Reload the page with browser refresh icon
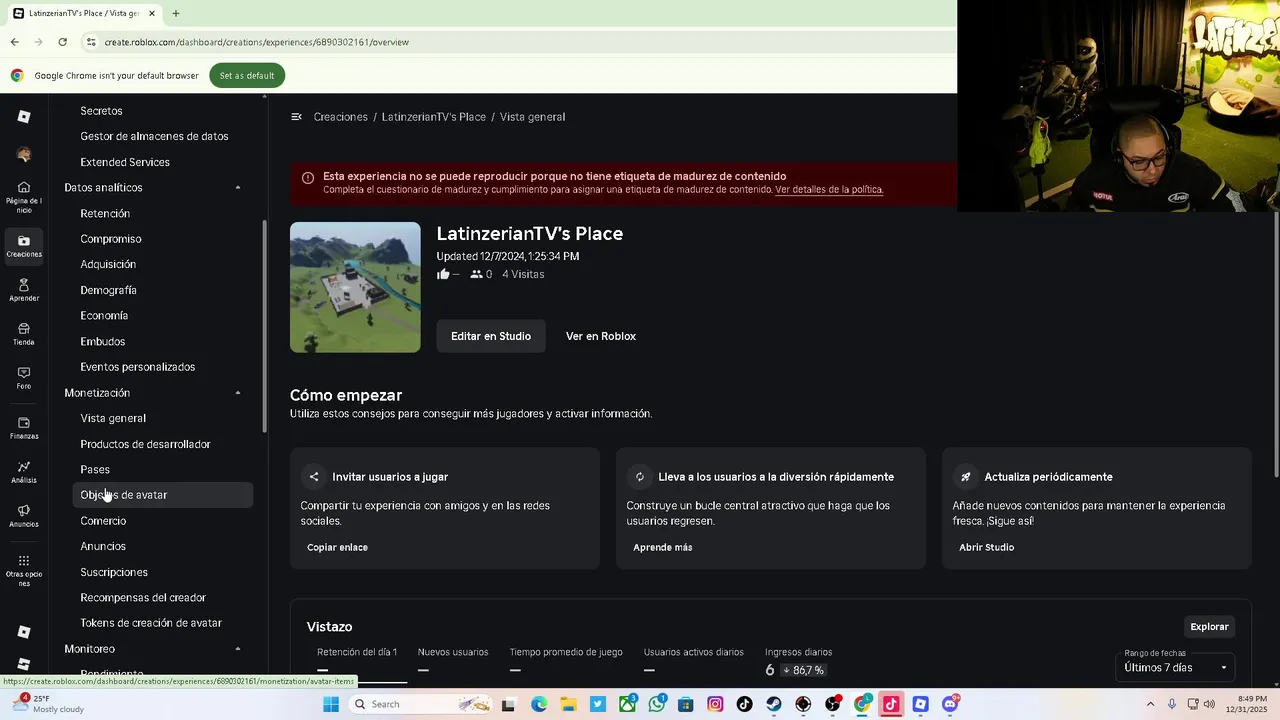This screenshot has width=1280, height=720. coord(63,42)
